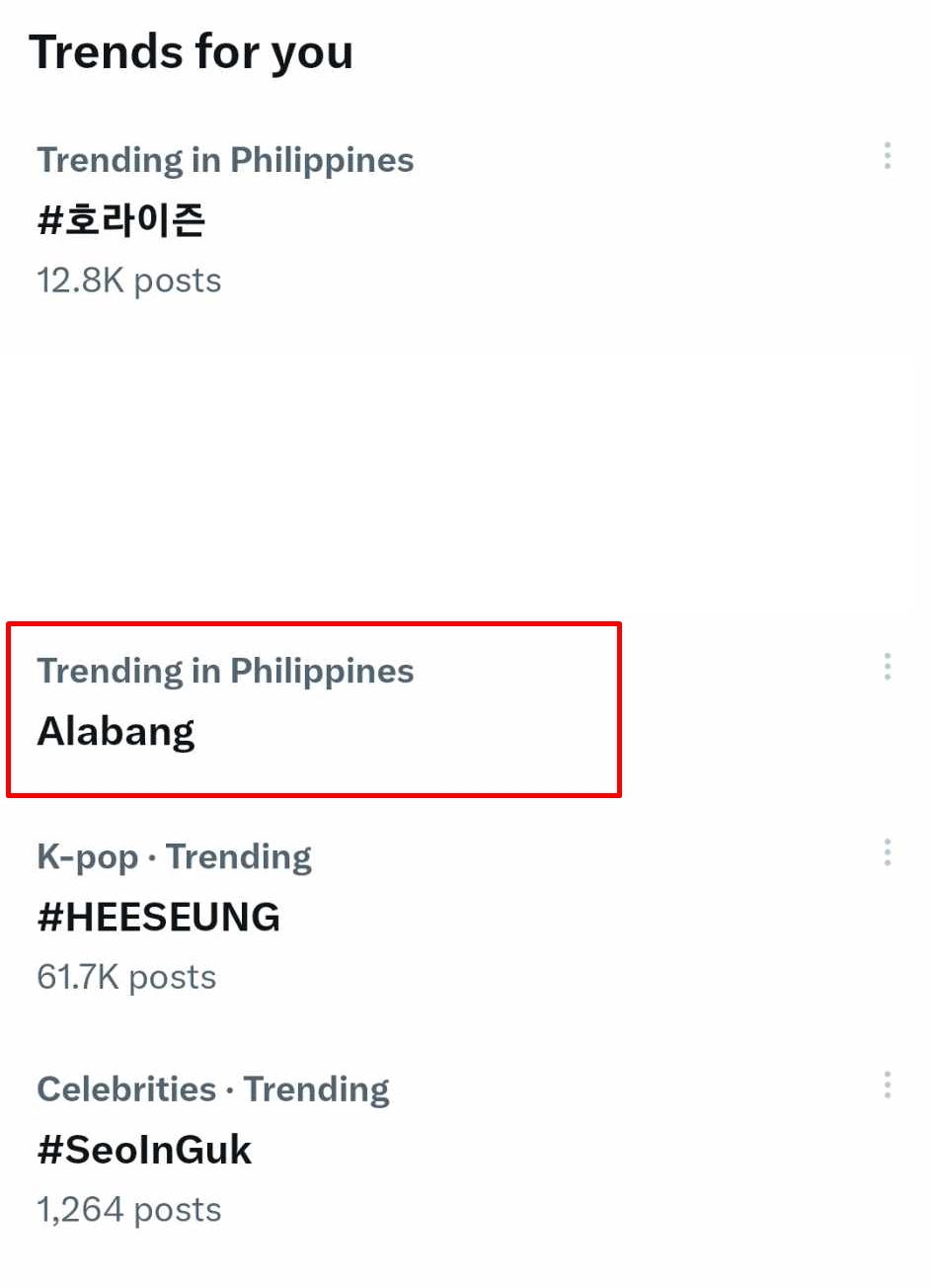Click the kebab icon on the K-pop trend row
Viewport: 933px width, 1288px height.
coord(888,853)
